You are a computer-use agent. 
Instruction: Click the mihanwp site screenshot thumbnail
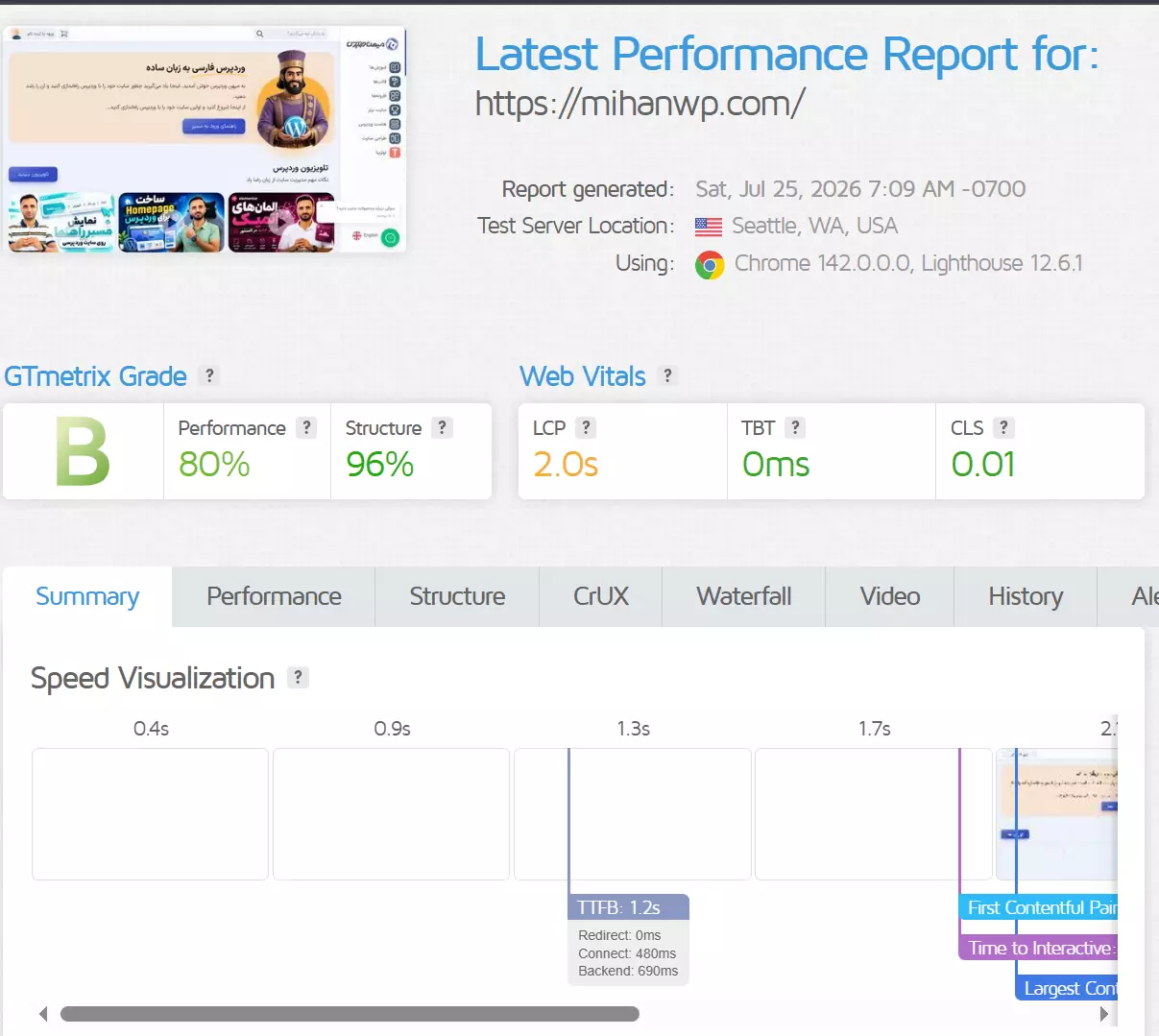click(x=205, y=139)
